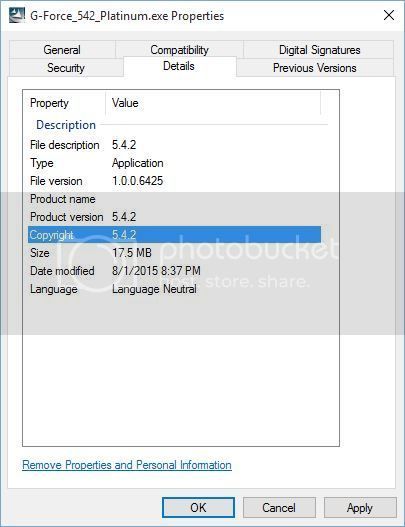Viewport: 405px width, 527px height.
Task: Open the Previous Versions tab
Action: point(315,68)
